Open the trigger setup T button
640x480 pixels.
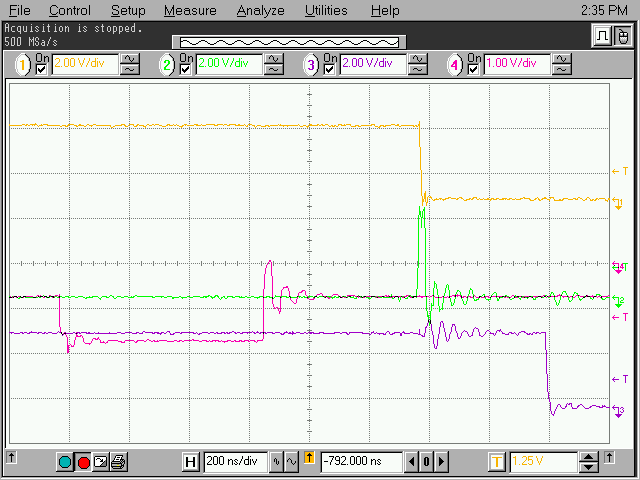497,462
